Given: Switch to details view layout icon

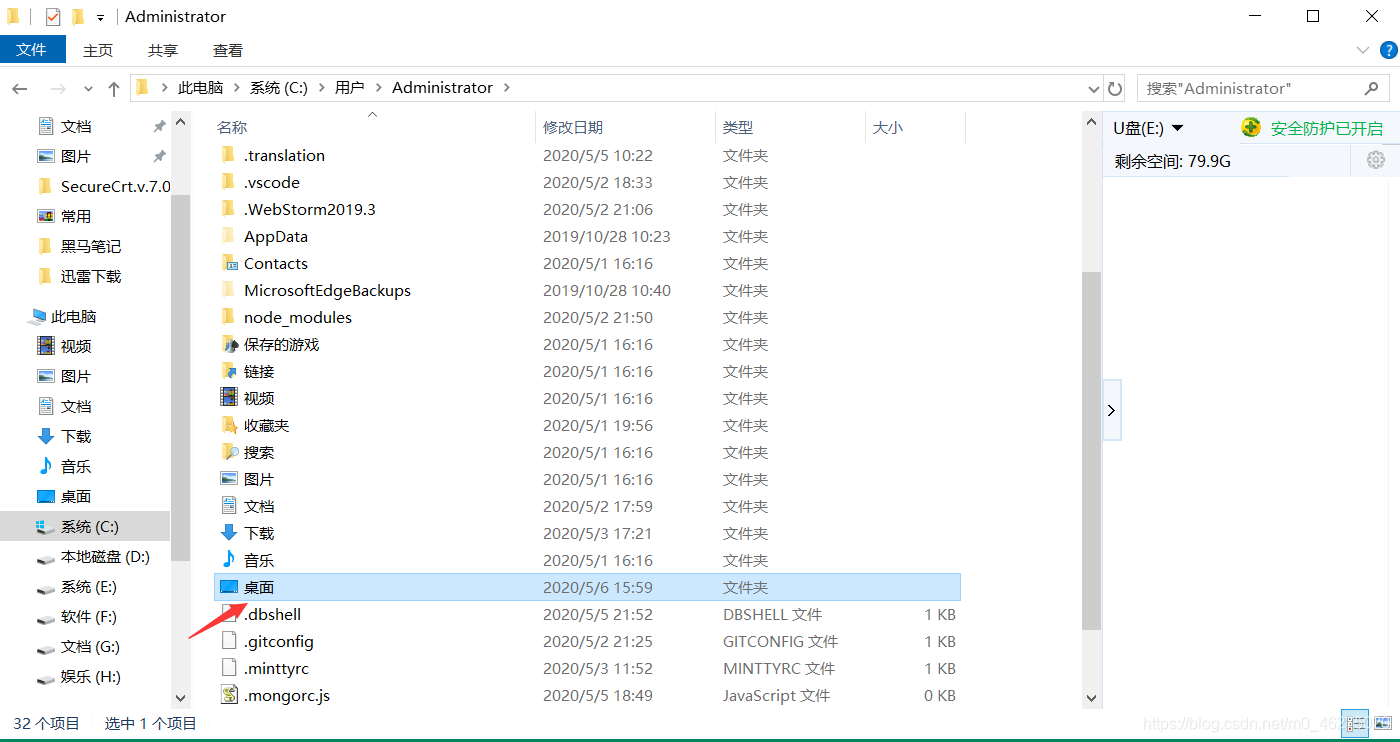Looking at the screenshot, I should point(1356,723).
